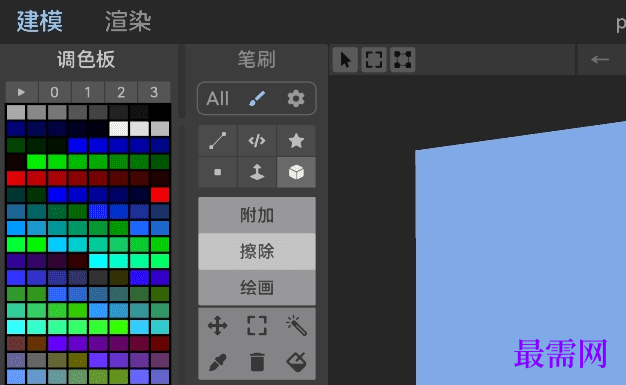
Task: Open palette page 1 tab
Action: (88, 92)
